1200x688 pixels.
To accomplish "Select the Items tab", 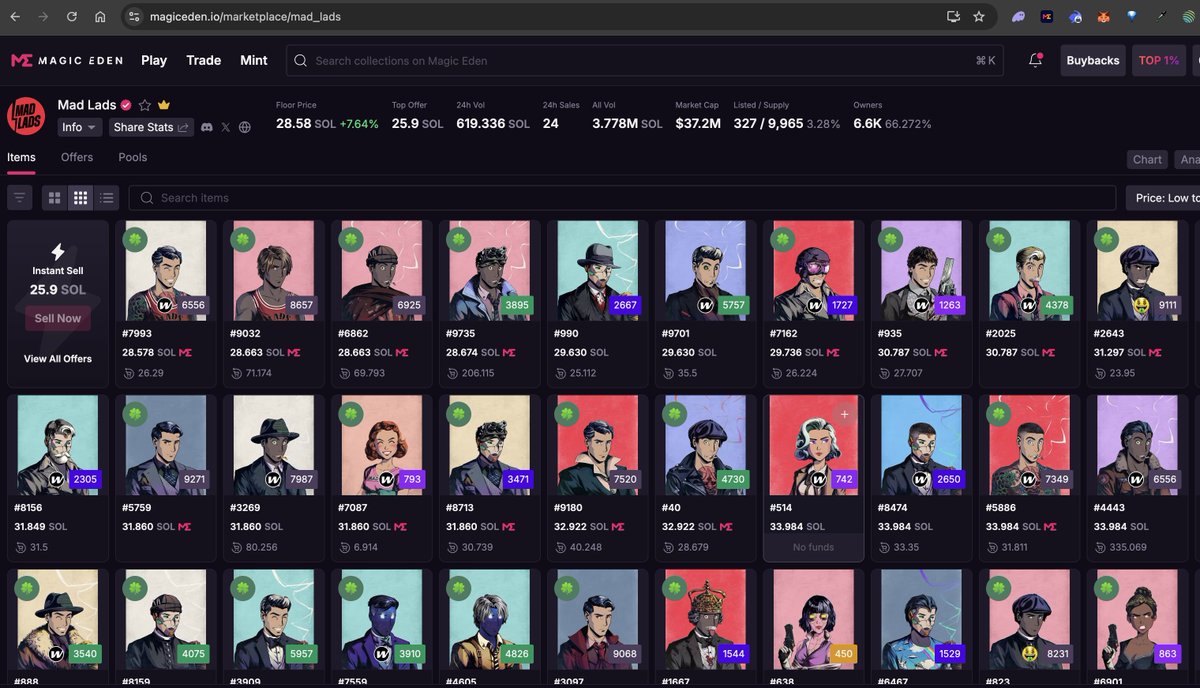I will [x=21, y=157].
